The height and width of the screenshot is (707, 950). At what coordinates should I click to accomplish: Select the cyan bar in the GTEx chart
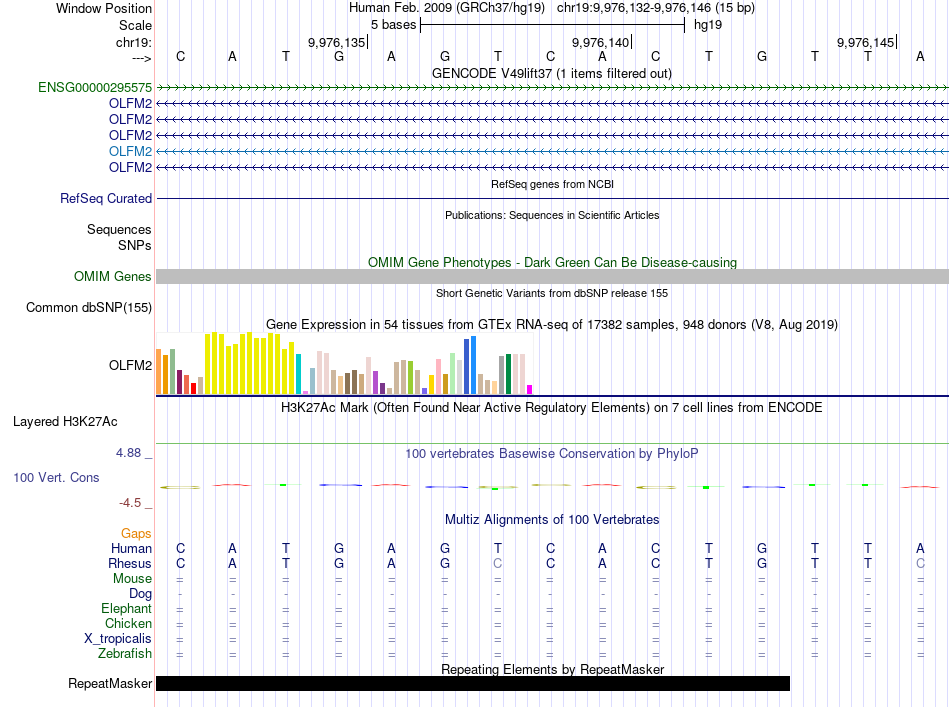299,374
